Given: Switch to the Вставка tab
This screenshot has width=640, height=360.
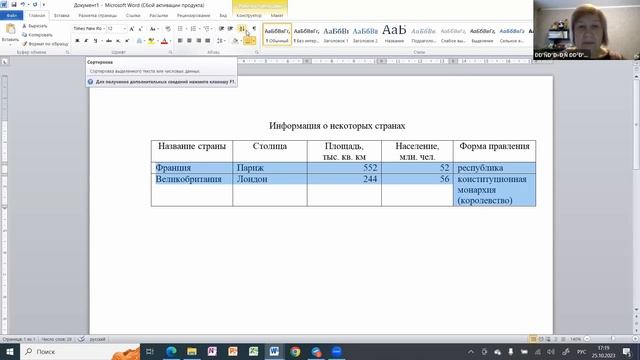Looking at the screenshot, I should (x=62, y=16).
